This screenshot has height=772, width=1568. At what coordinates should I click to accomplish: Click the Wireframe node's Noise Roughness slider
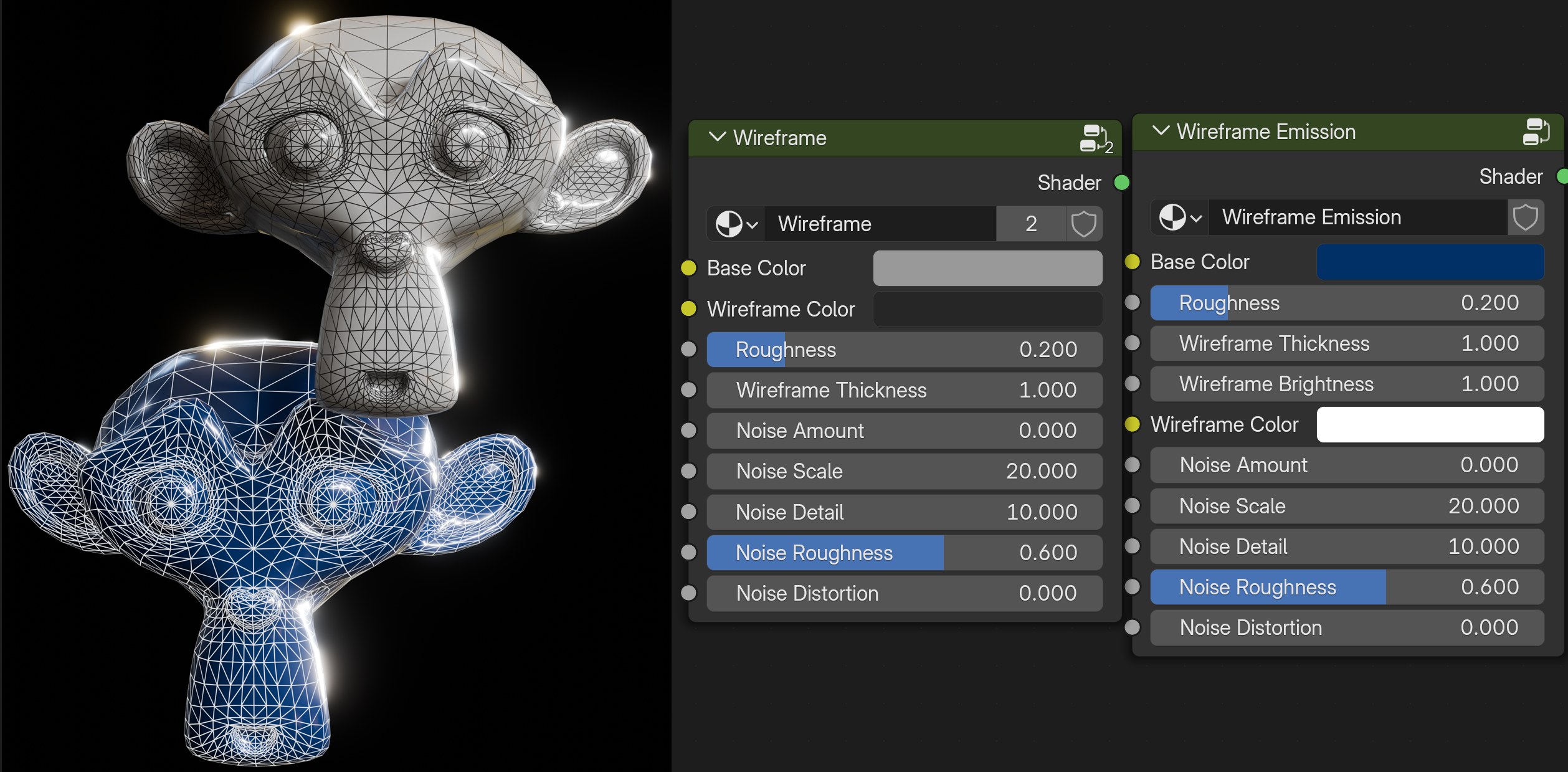904,553
